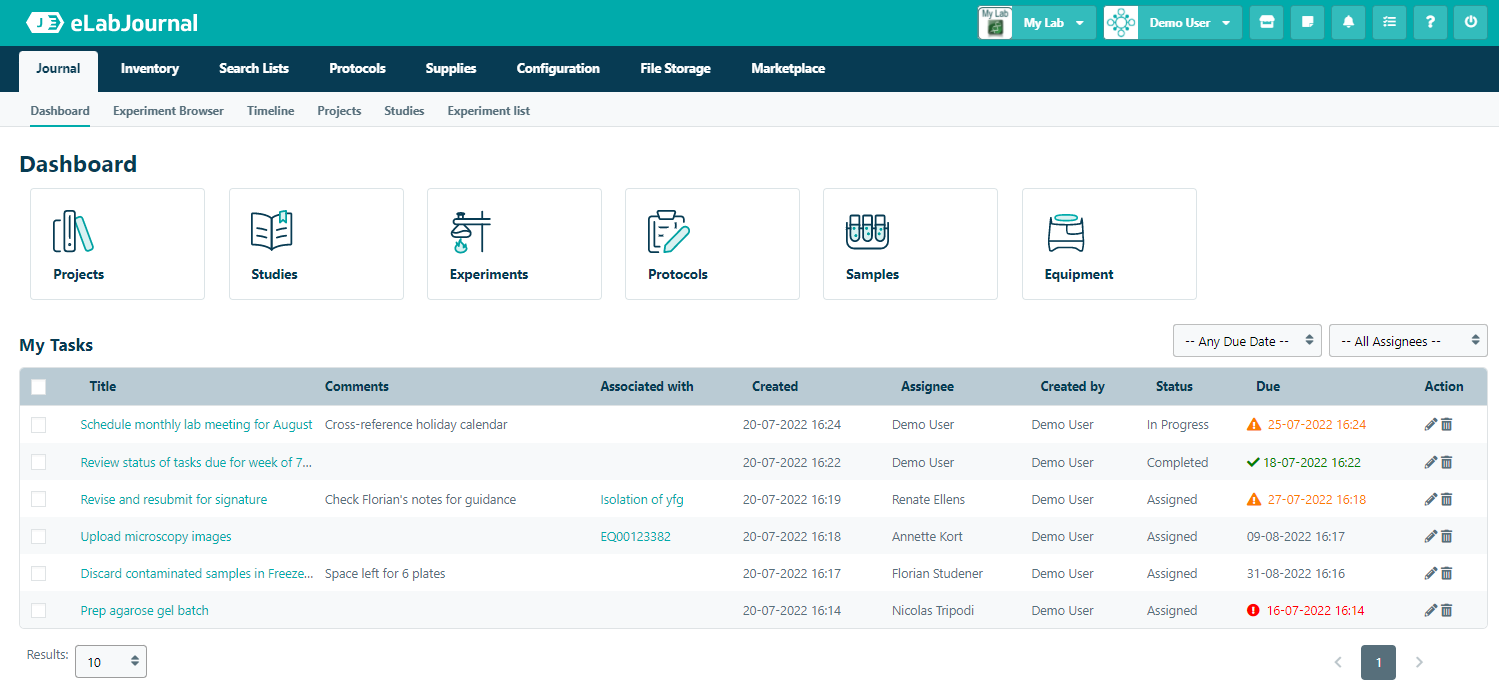Open the Help question mark icon
This screenshot has height=690, width=1499.
click(x=1430, y=21)
